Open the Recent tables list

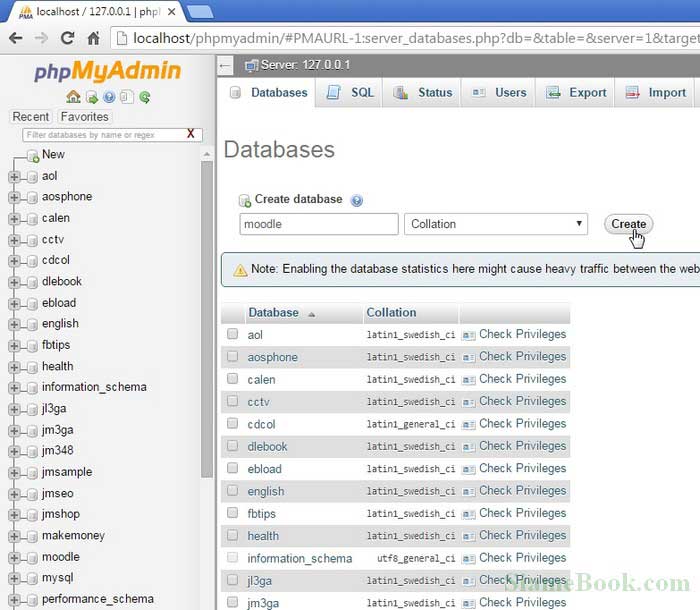click(x=30, y=117)
